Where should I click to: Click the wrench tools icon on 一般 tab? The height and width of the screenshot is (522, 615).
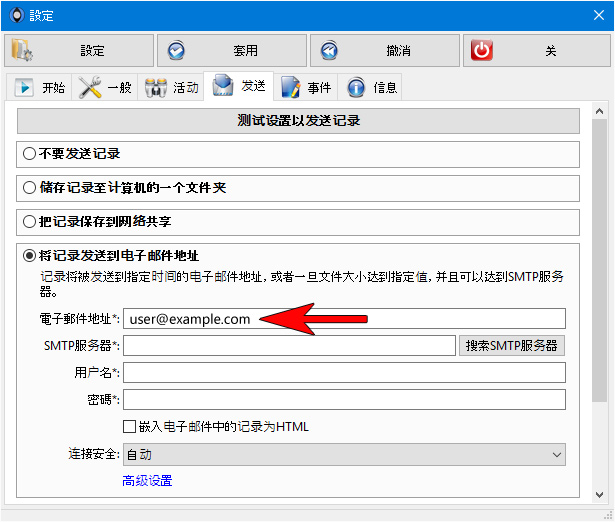(90, 87)
